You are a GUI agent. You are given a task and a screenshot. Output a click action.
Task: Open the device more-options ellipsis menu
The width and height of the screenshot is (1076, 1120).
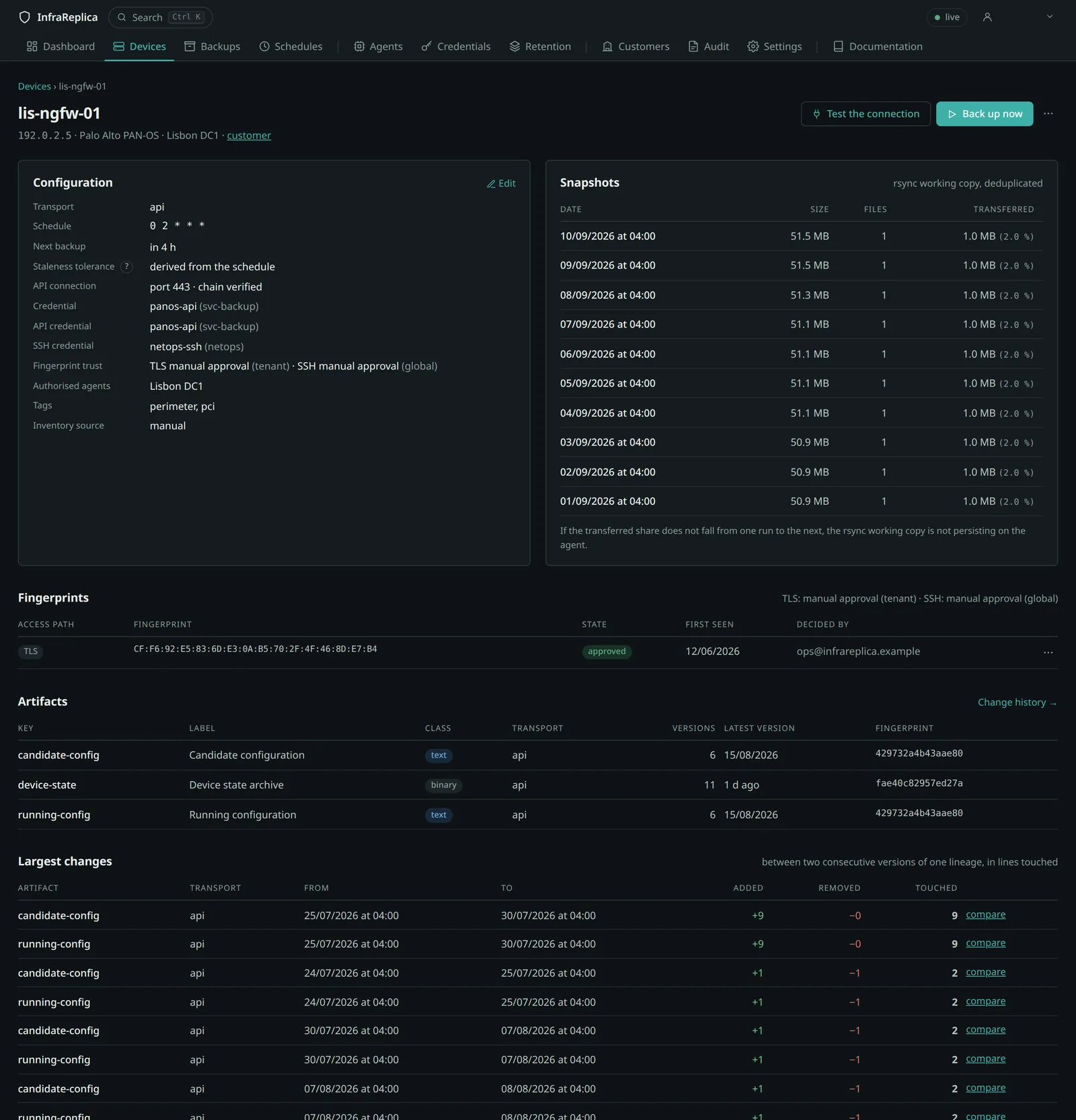1048,114
